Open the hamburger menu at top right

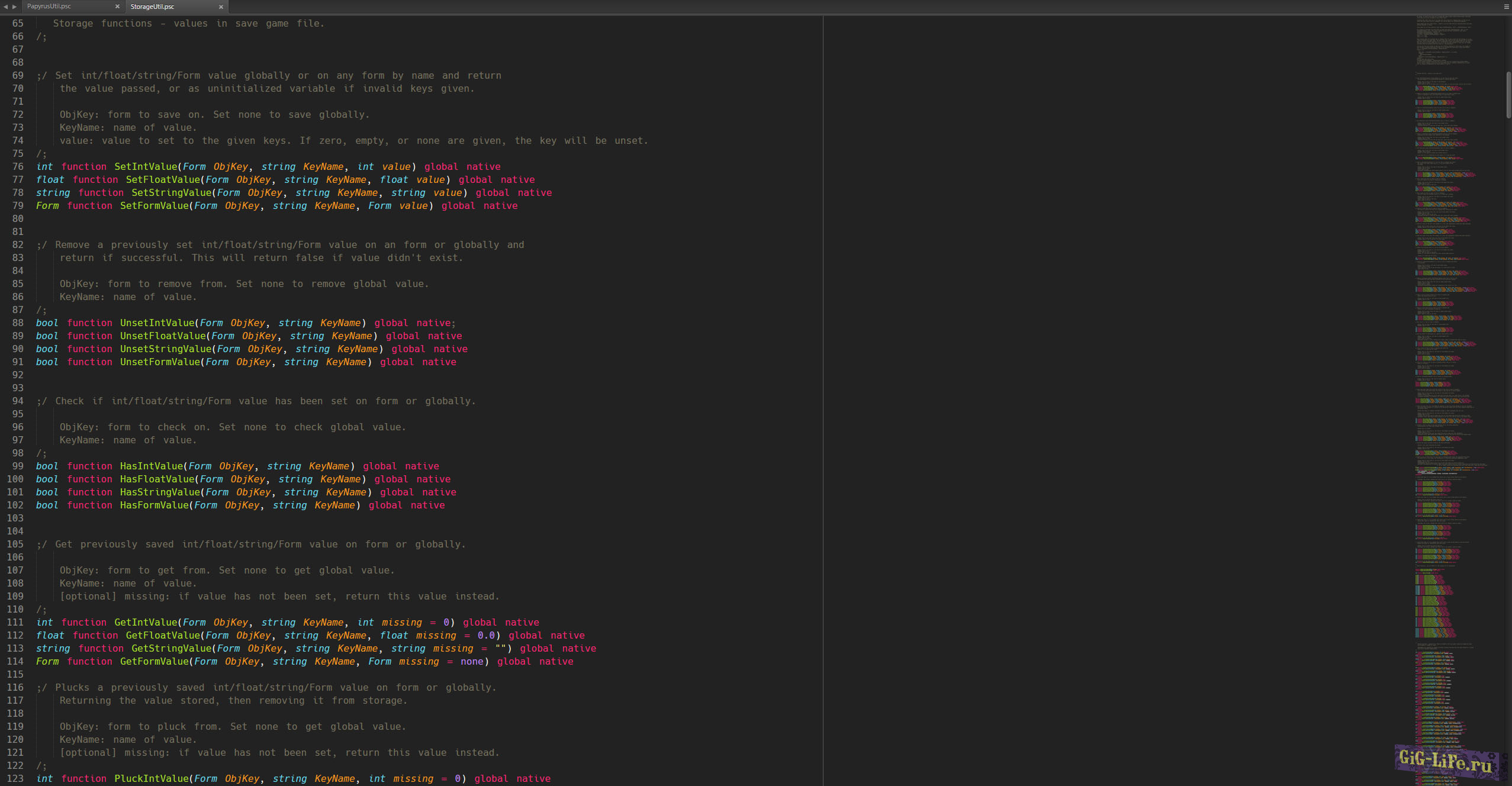pos(1504,6)
